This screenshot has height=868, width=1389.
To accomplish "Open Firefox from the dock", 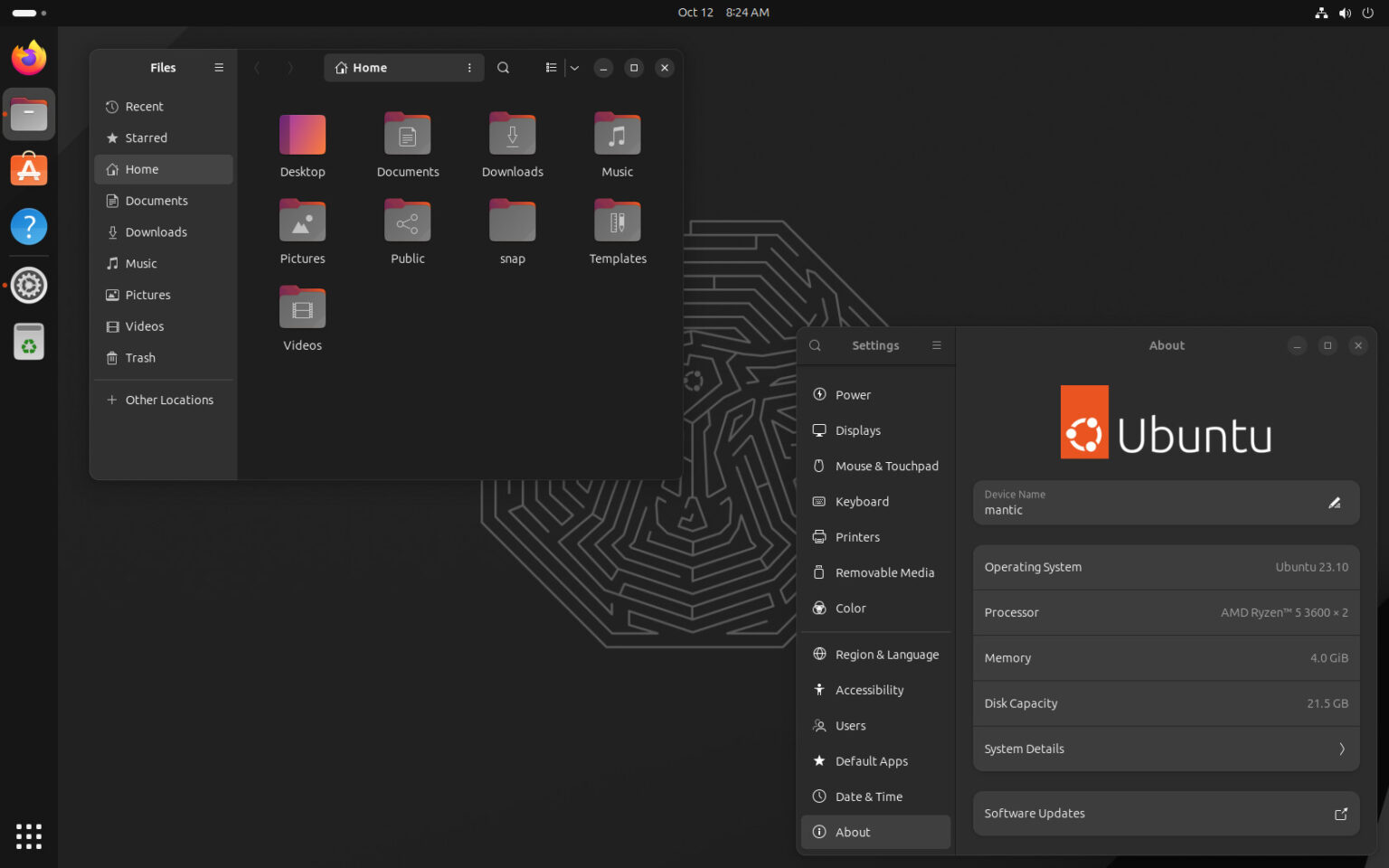I will [28, 57].
